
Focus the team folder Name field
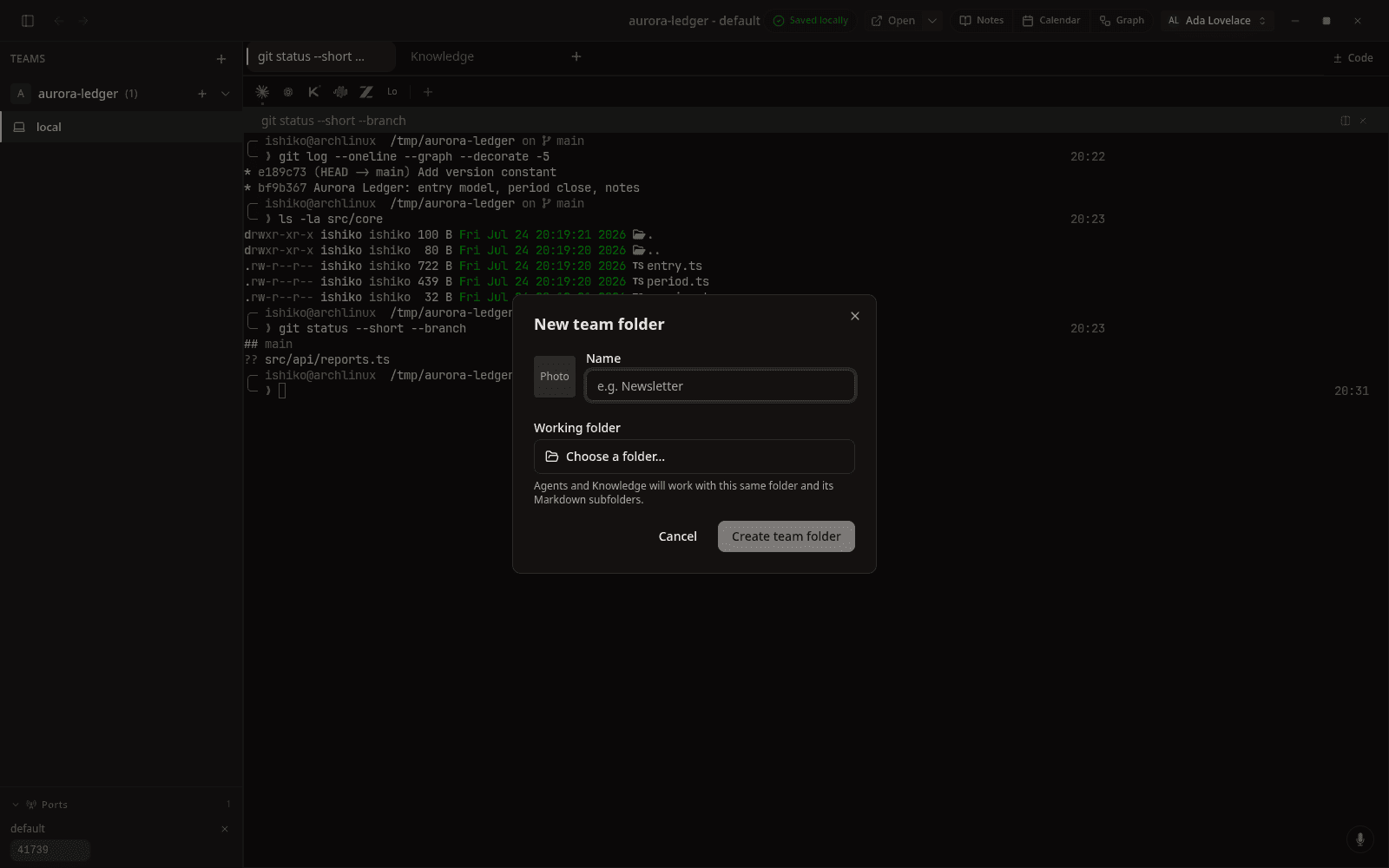721,386
